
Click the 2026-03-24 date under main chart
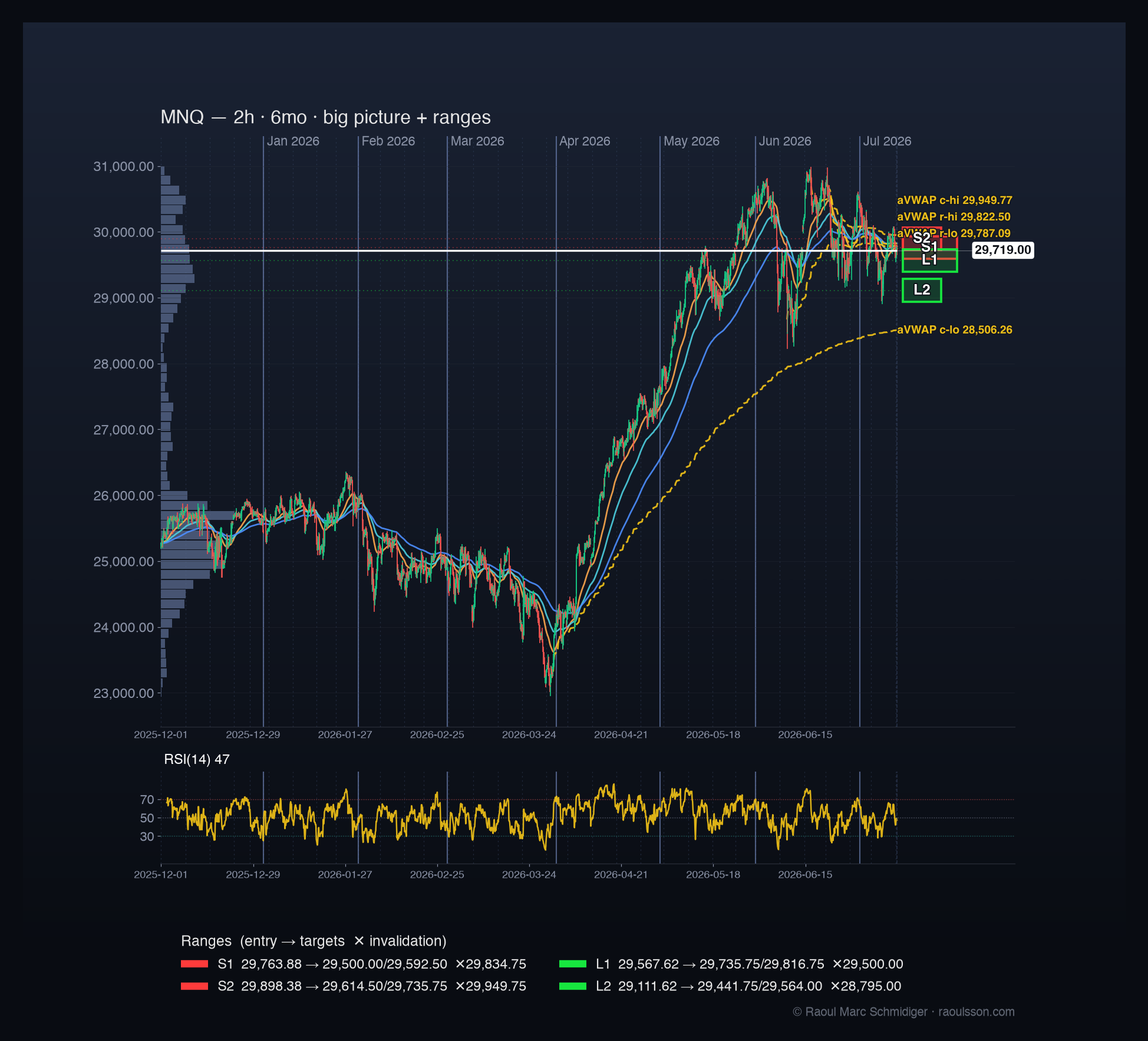pos(529,734)
